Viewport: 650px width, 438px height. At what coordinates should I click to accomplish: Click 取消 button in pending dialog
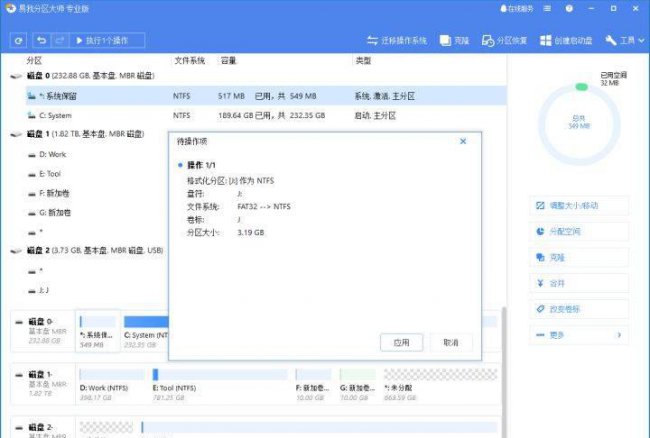(x=451, y=342)
